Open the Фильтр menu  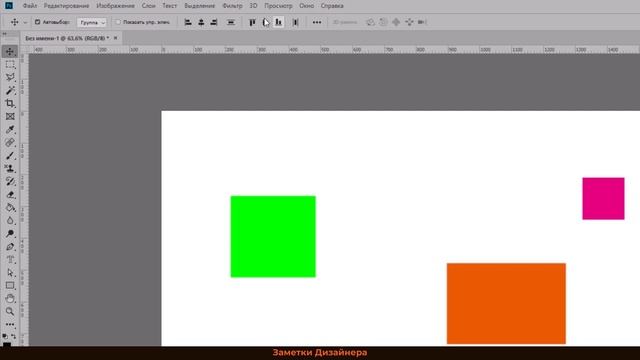coord(232,6)
